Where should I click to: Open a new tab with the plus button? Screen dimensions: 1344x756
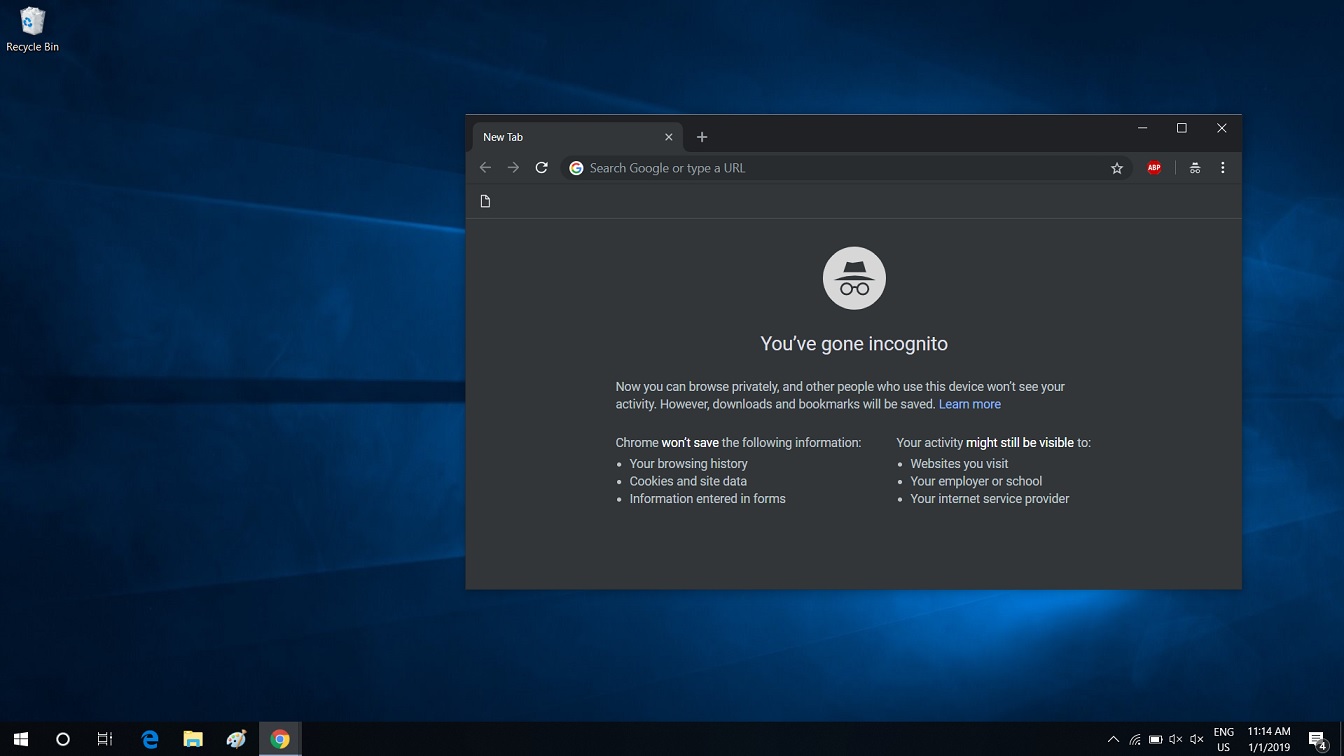click(x=702, y=137)
